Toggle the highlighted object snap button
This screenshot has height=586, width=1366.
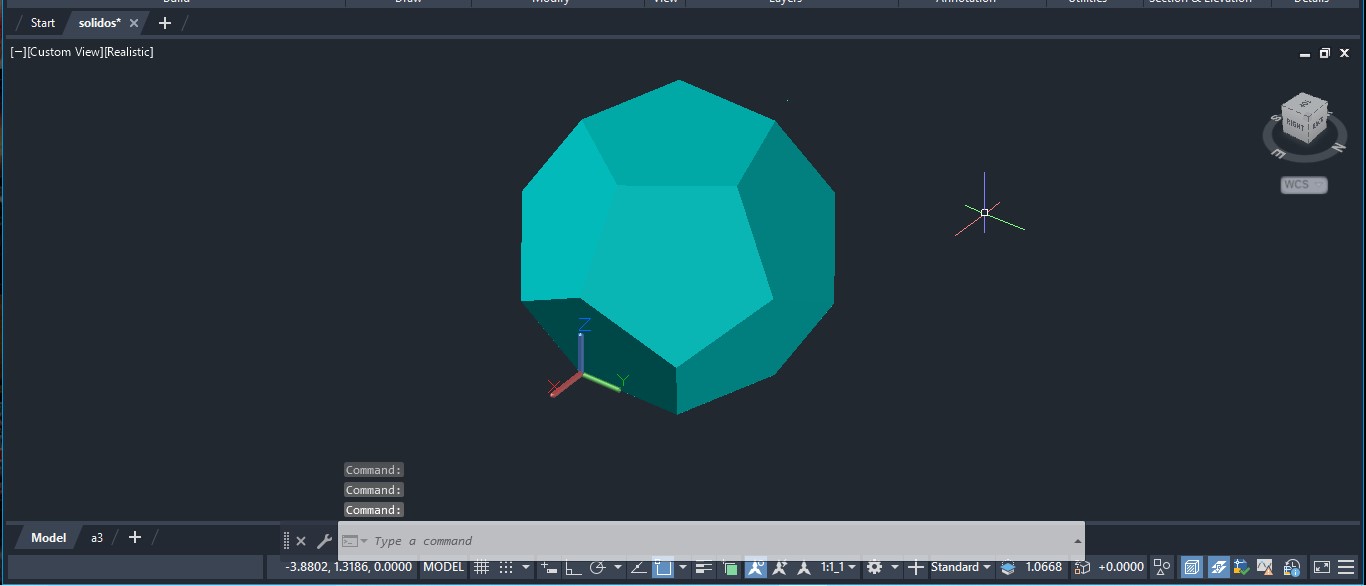click(663, 567)
